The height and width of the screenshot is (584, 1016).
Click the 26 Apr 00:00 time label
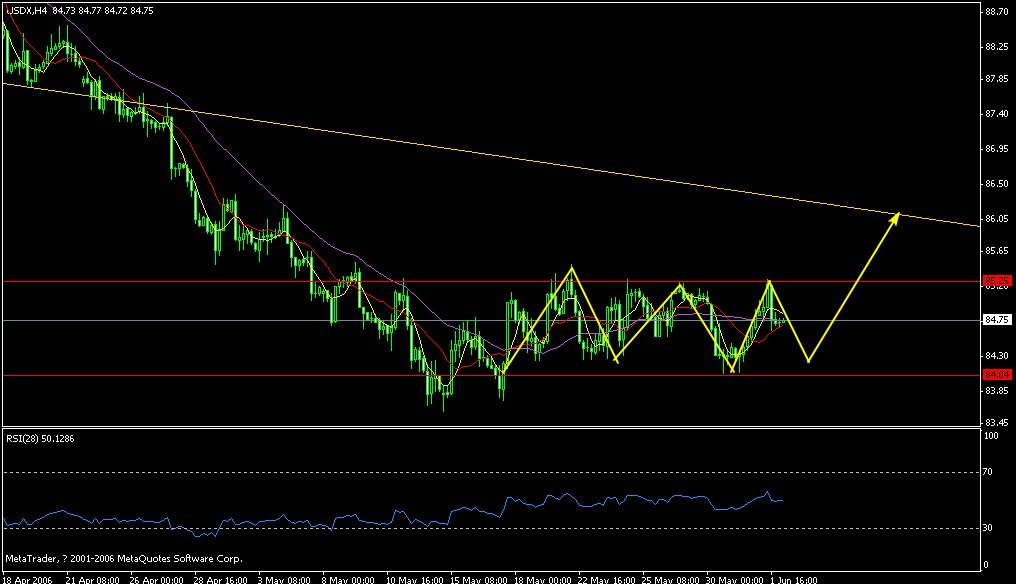click(156, 579)
